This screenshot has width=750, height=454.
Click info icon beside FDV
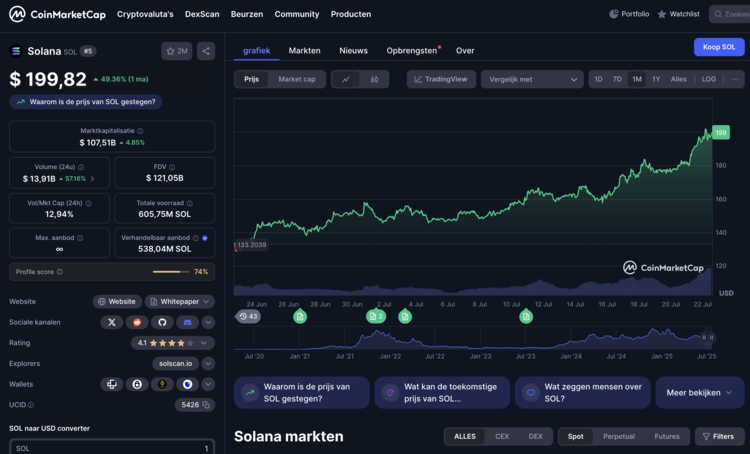click(172, 167)
